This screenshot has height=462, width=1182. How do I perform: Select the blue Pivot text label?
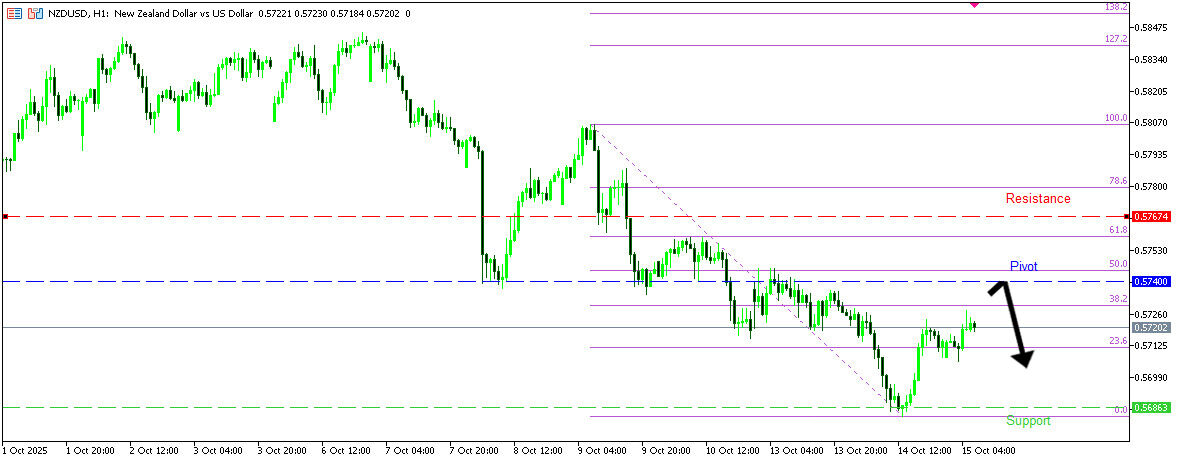pos(1023,266)
